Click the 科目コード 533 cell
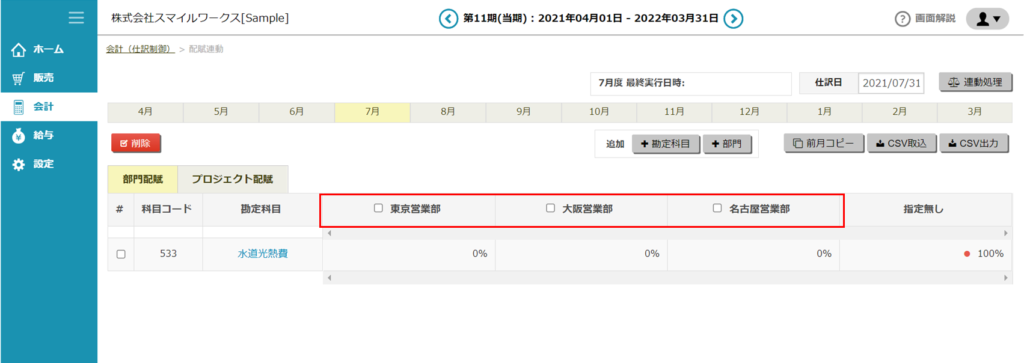The height and width of the screenshot is (363, 1024). [x=168, y=254]
